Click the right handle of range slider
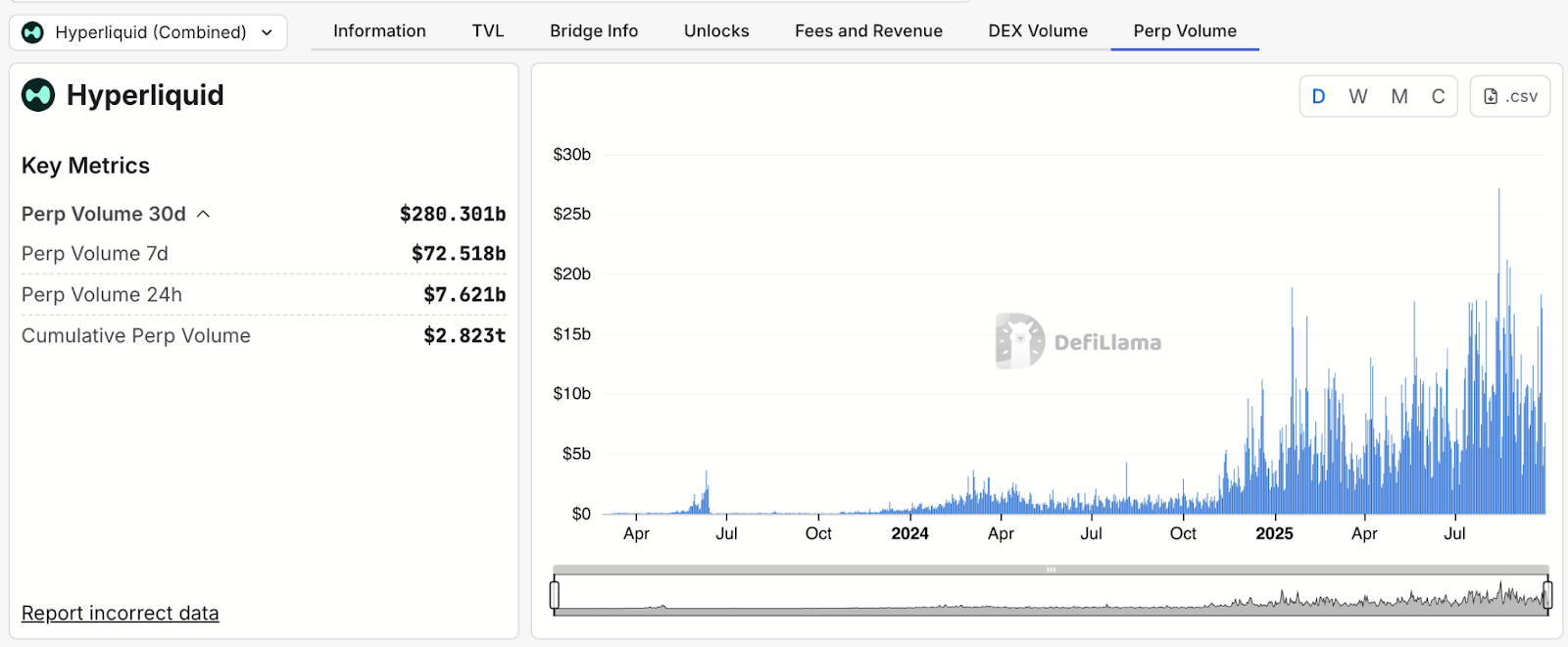Image resolution: width=1568 pixels, height=647 pixels. click(x=1547, y=595)
